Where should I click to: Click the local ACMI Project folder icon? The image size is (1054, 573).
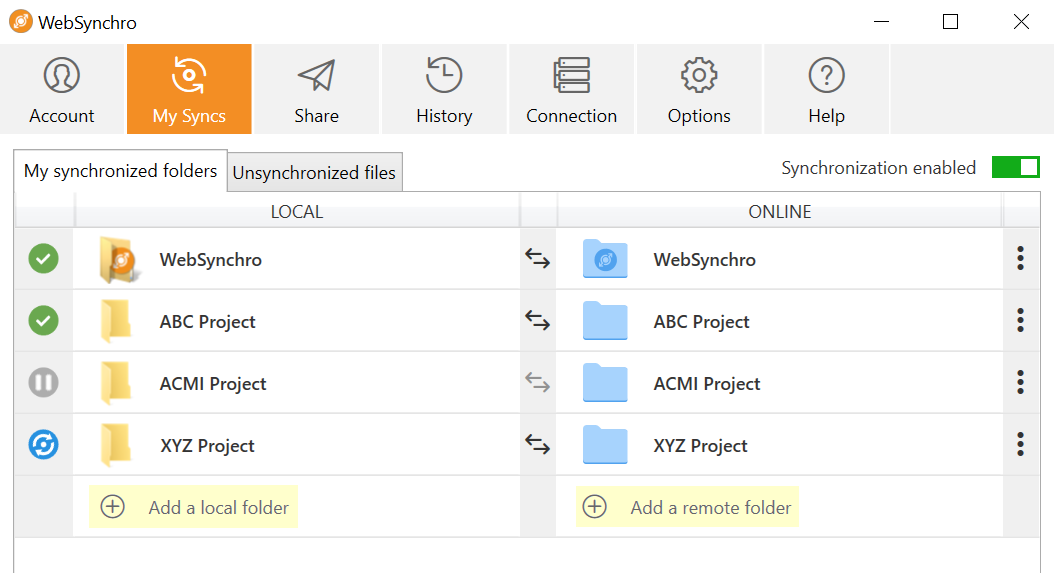pos(116,383)
